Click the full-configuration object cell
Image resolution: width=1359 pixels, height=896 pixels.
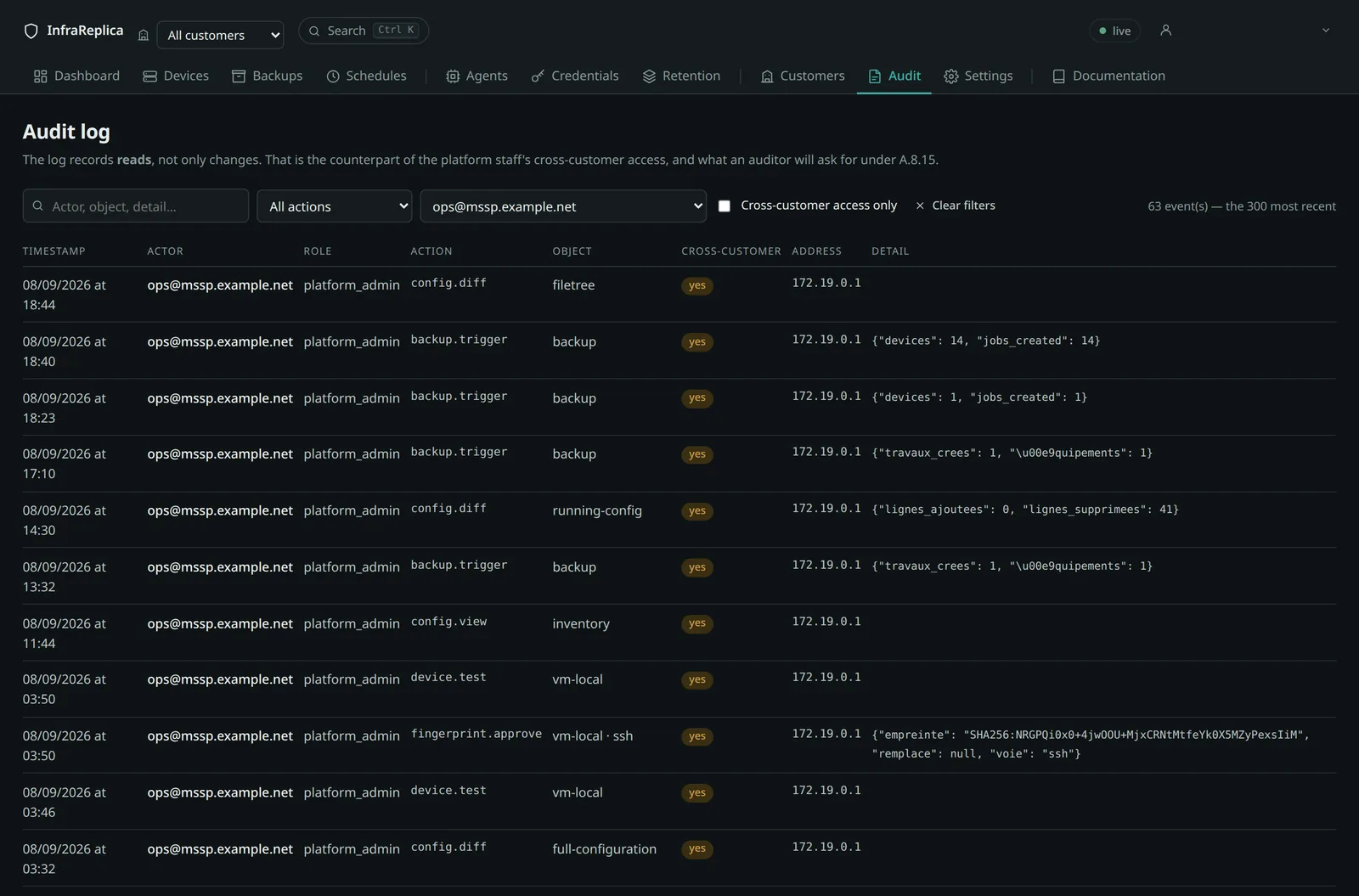(605, 849)
